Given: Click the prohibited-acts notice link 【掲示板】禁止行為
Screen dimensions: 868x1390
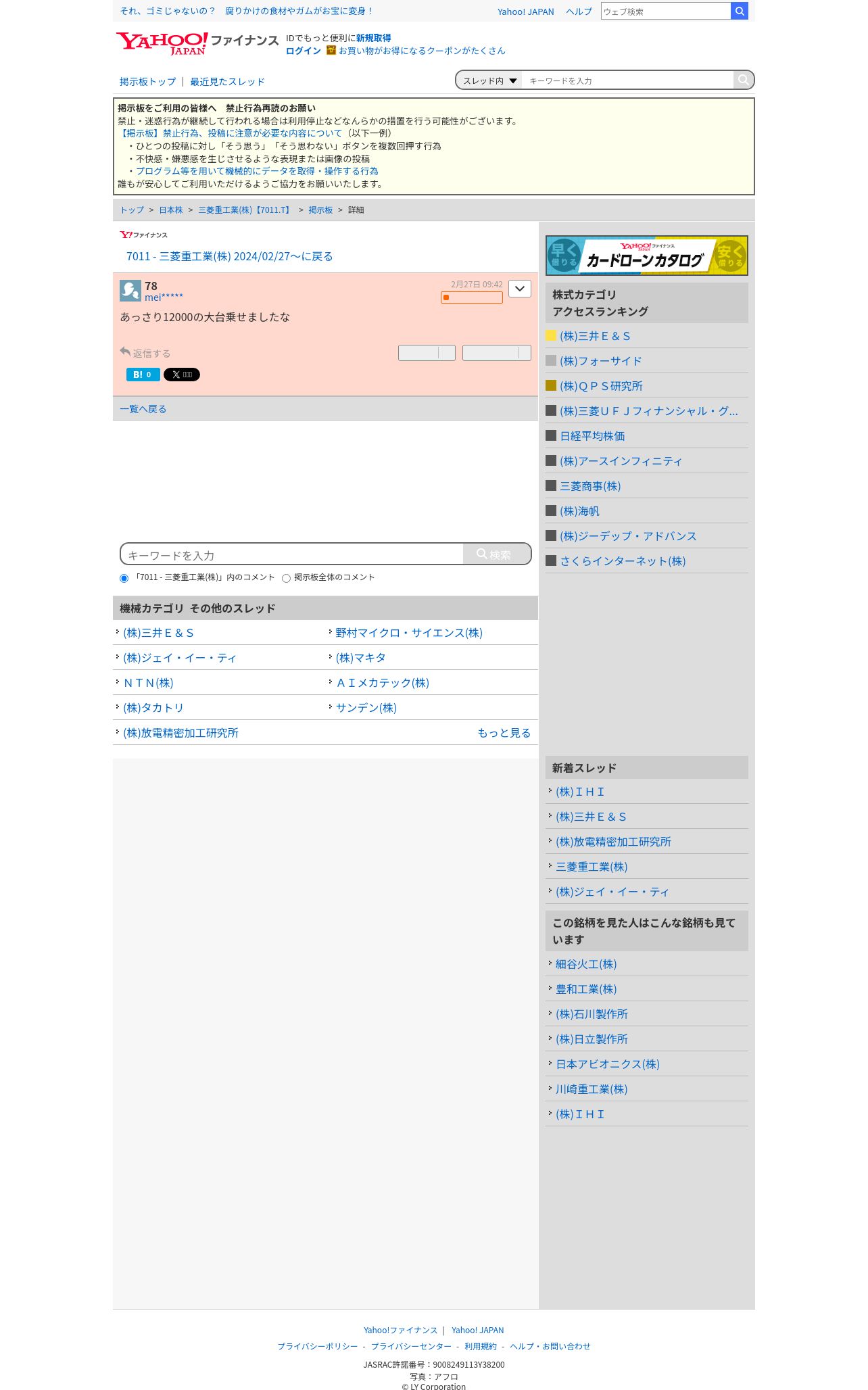Looking at the screenshot, I should point(230,133).
